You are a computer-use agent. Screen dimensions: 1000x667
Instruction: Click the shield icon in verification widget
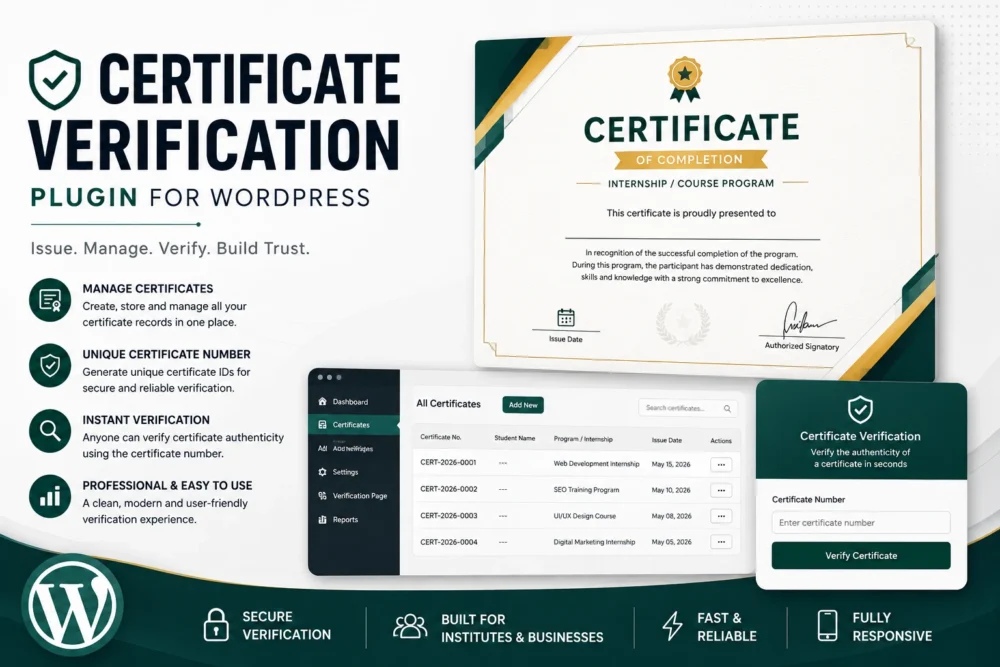point(860,409)
